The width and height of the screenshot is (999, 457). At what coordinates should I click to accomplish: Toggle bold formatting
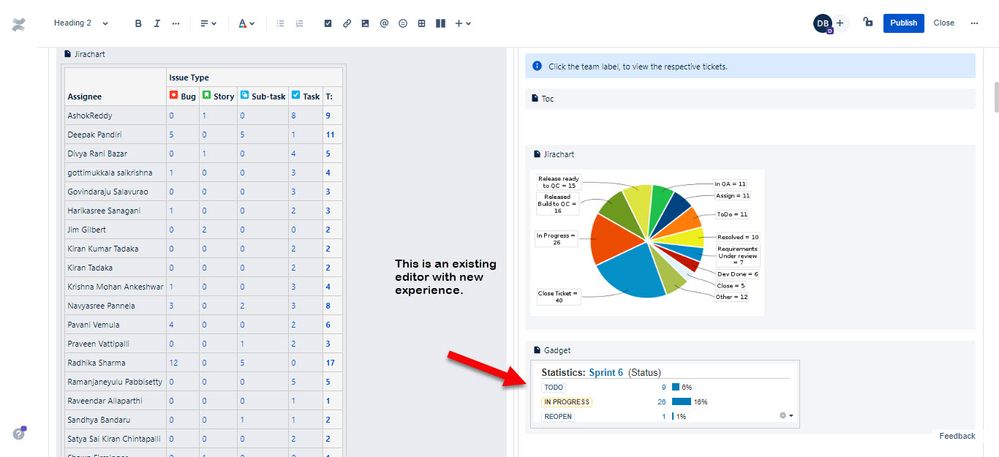(x=138, y=23)
